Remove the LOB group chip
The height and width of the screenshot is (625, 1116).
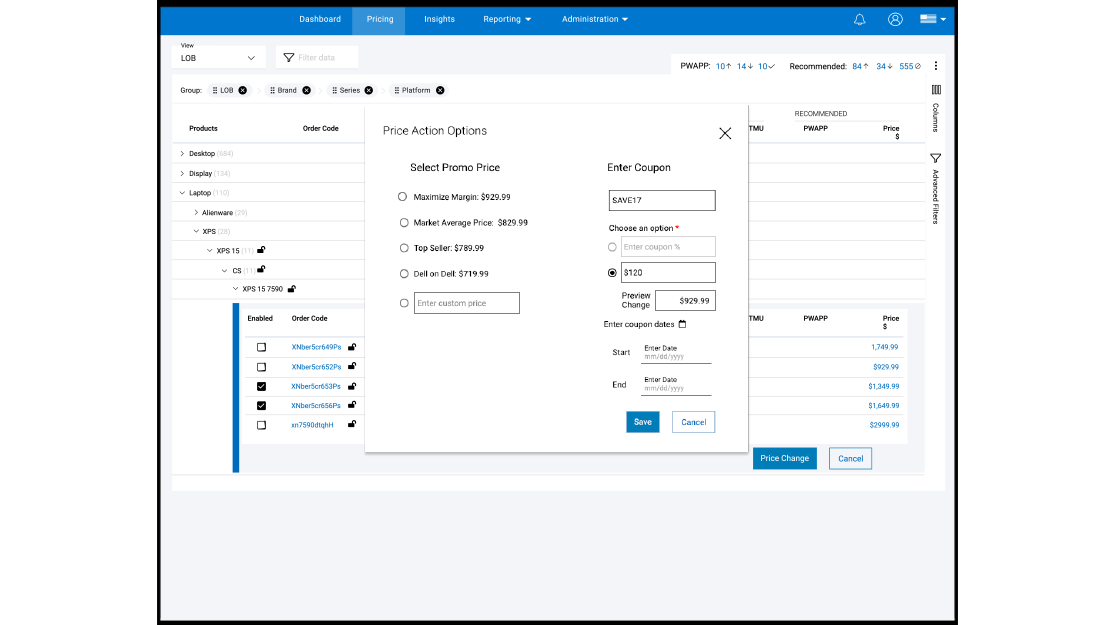(243, 90)
